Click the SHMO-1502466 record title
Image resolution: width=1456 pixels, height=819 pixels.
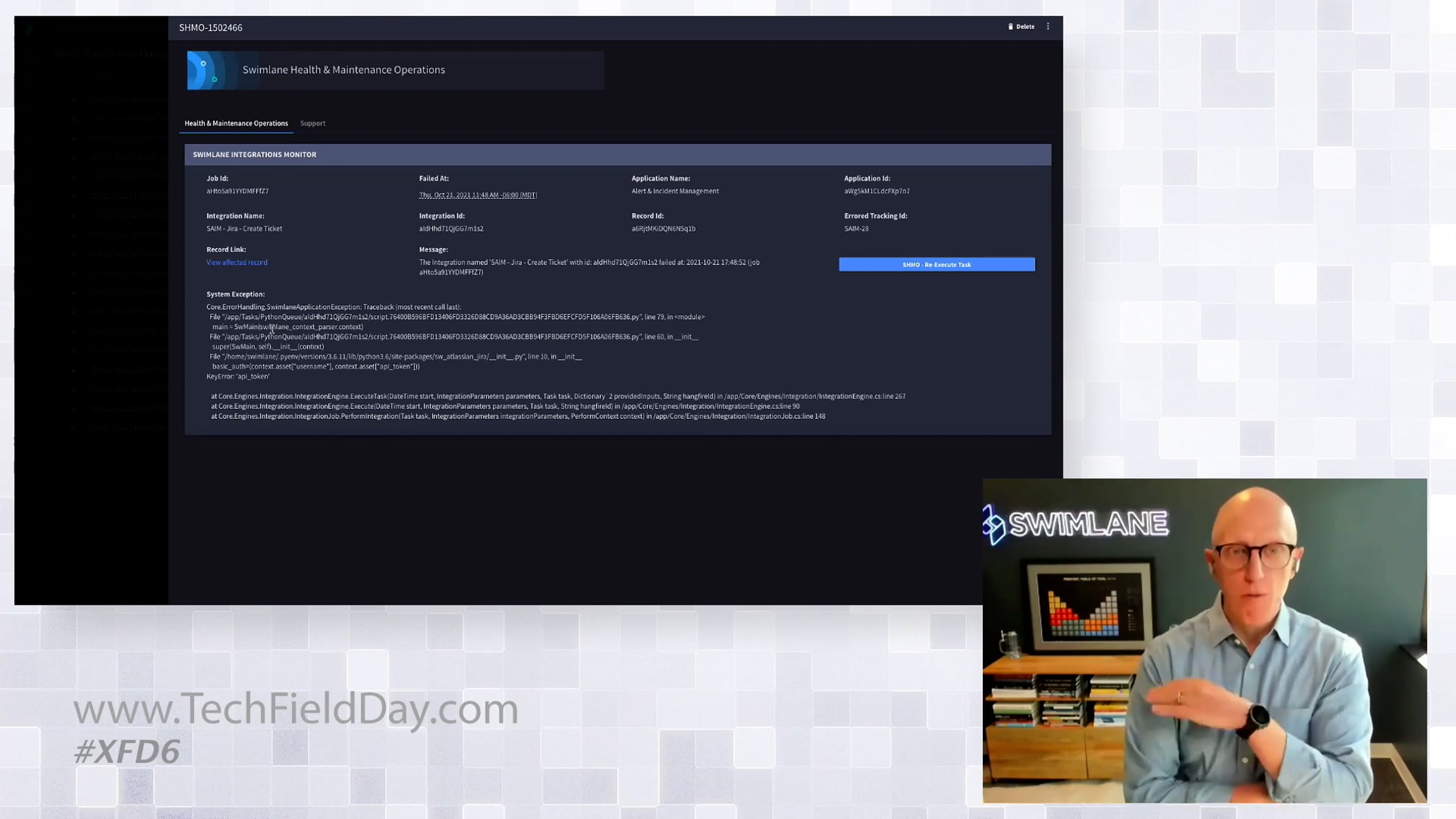(211, 28)
